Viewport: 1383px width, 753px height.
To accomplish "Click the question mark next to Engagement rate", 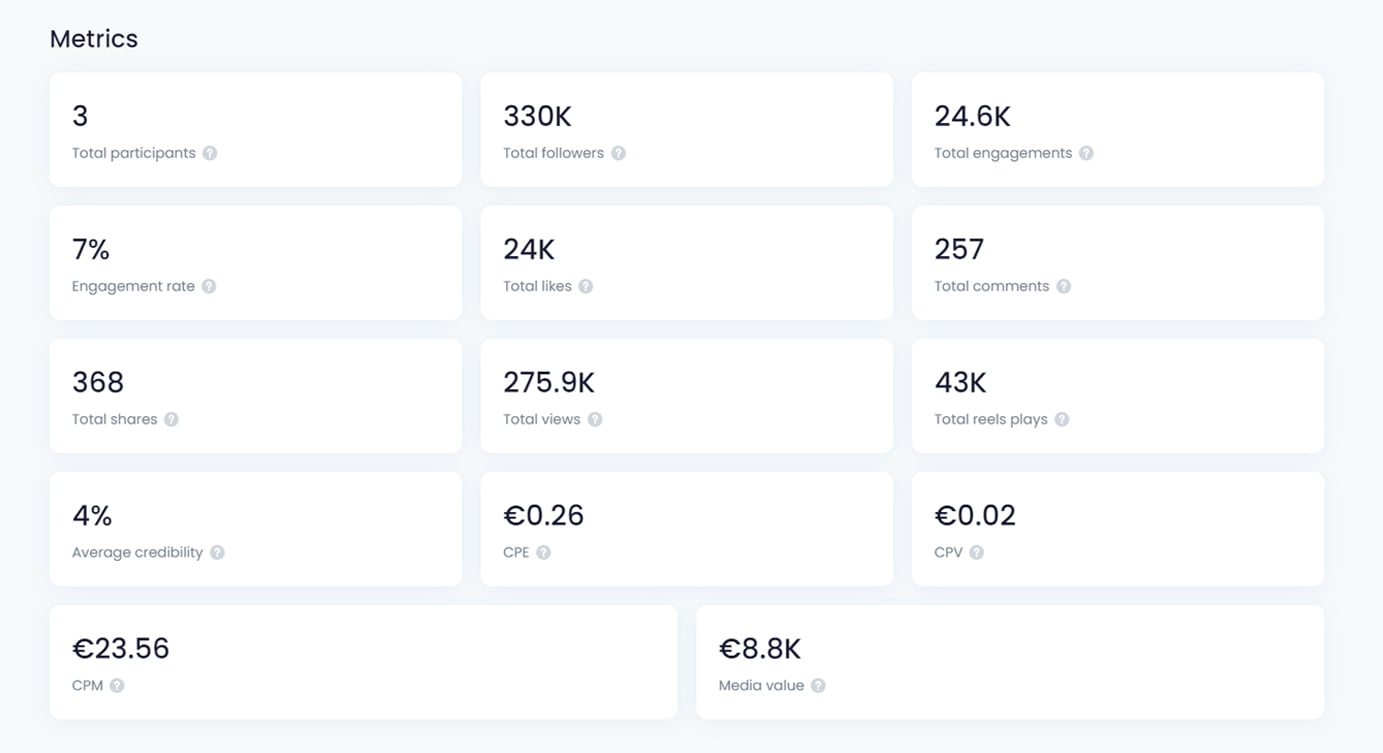I will click(x=209, y=286).
